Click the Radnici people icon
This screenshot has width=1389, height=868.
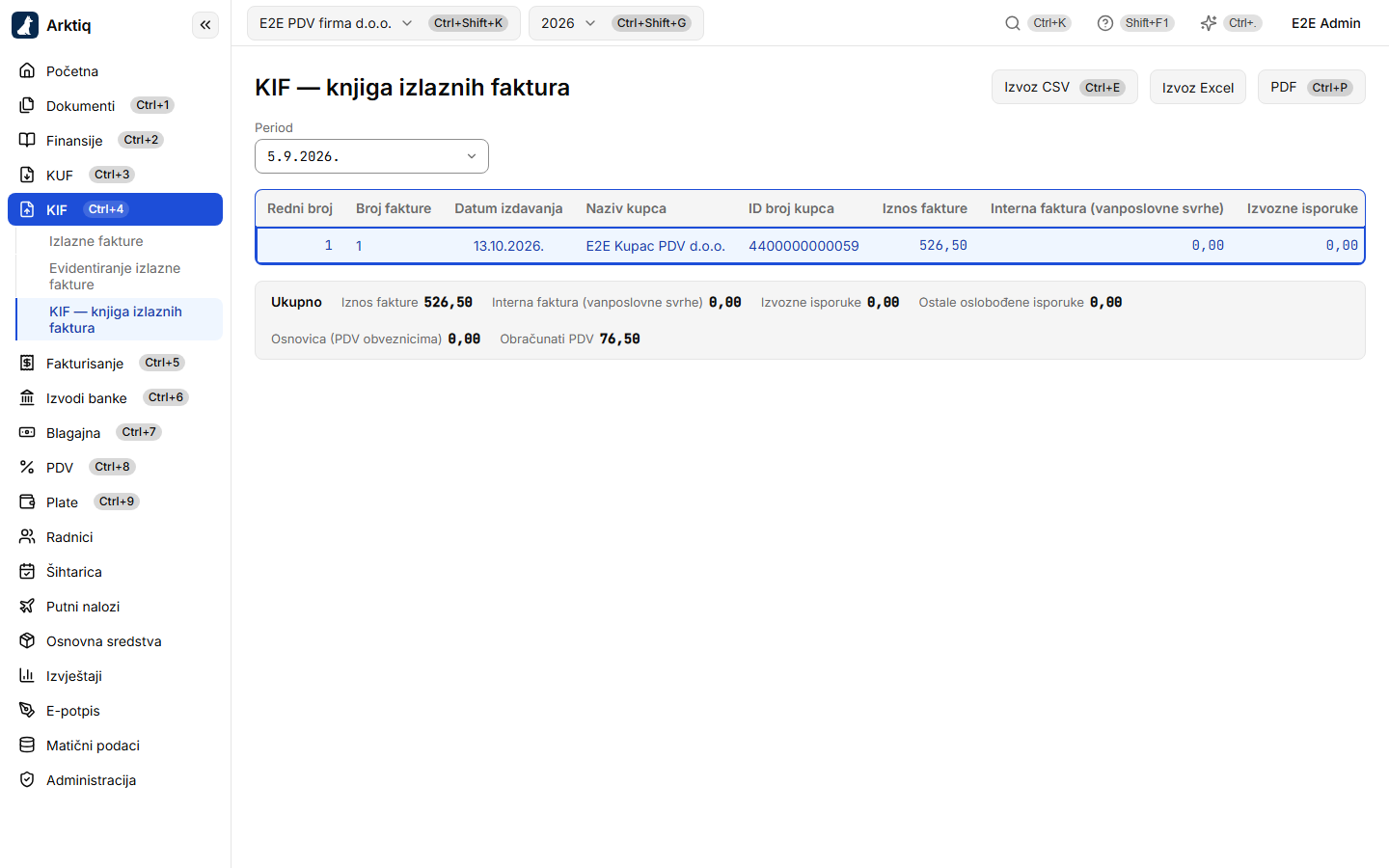pyautogui.click(x=27, y=536)
